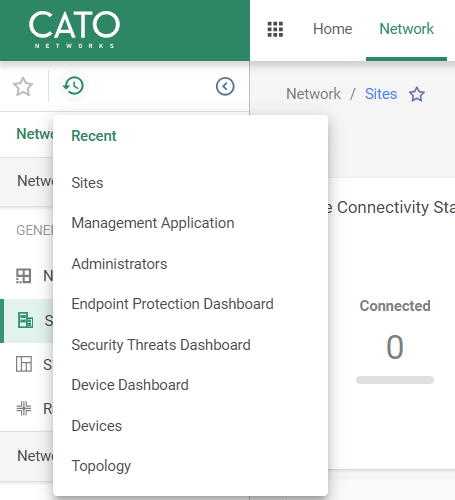This screenshot has height=500, width=455.
Task: Click the favorites star in sidebar
Action: pyautogui.click(x=23, y=87)
